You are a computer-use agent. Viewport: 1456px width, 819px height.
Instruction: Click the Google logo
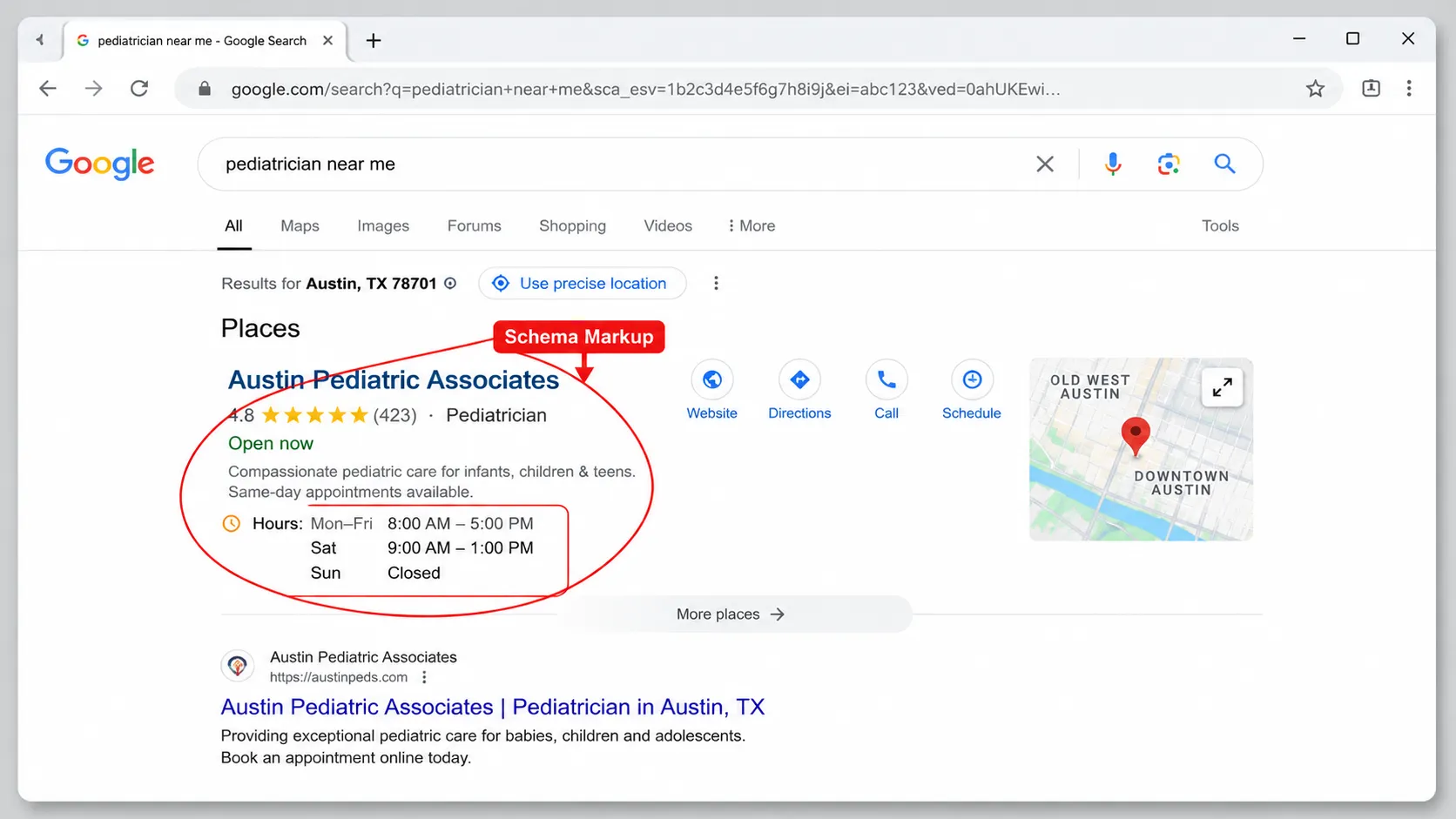[99, 164]
